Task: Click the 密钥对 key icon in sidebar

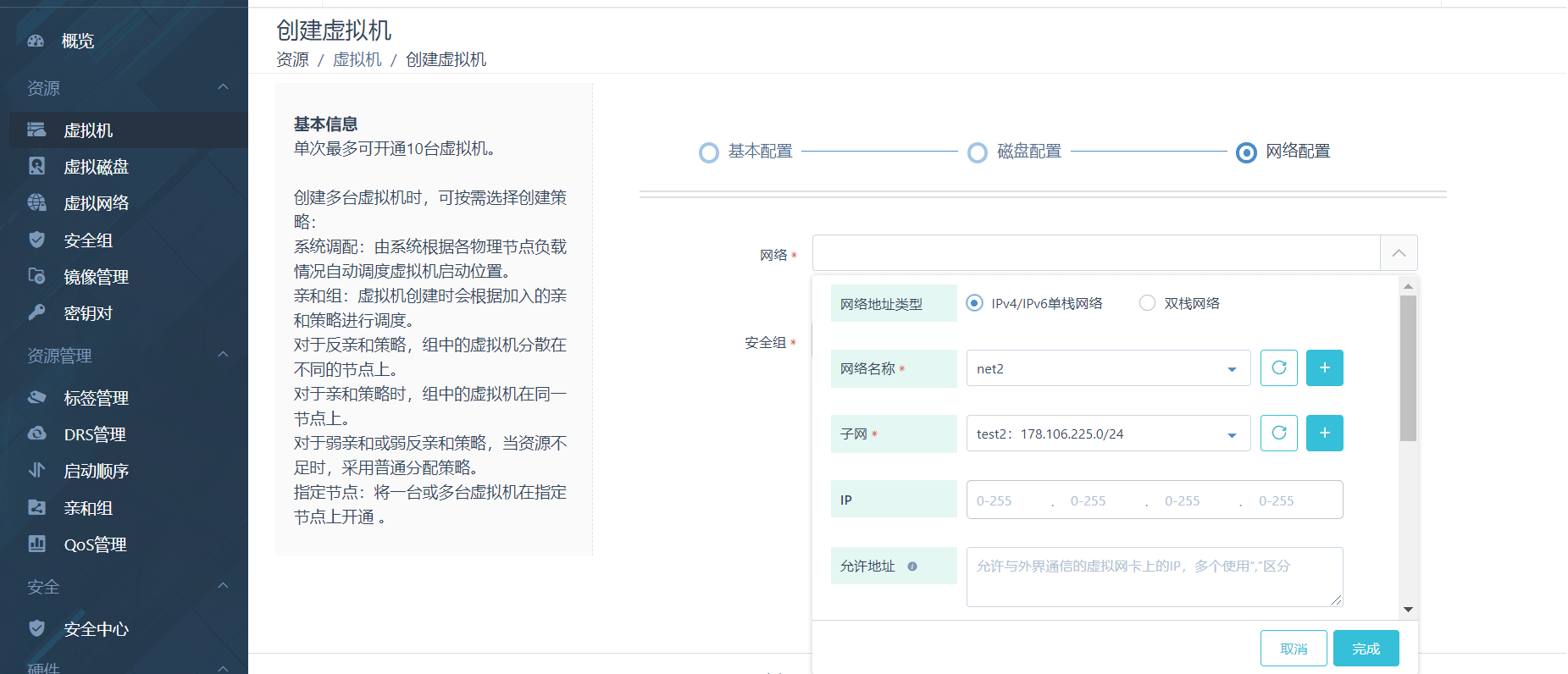Action: coord(36,313)
